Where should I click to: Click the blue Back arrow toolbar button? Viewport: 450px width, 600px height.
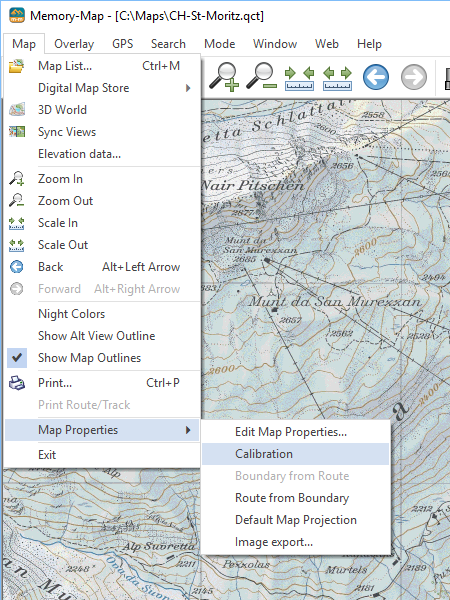376,77
